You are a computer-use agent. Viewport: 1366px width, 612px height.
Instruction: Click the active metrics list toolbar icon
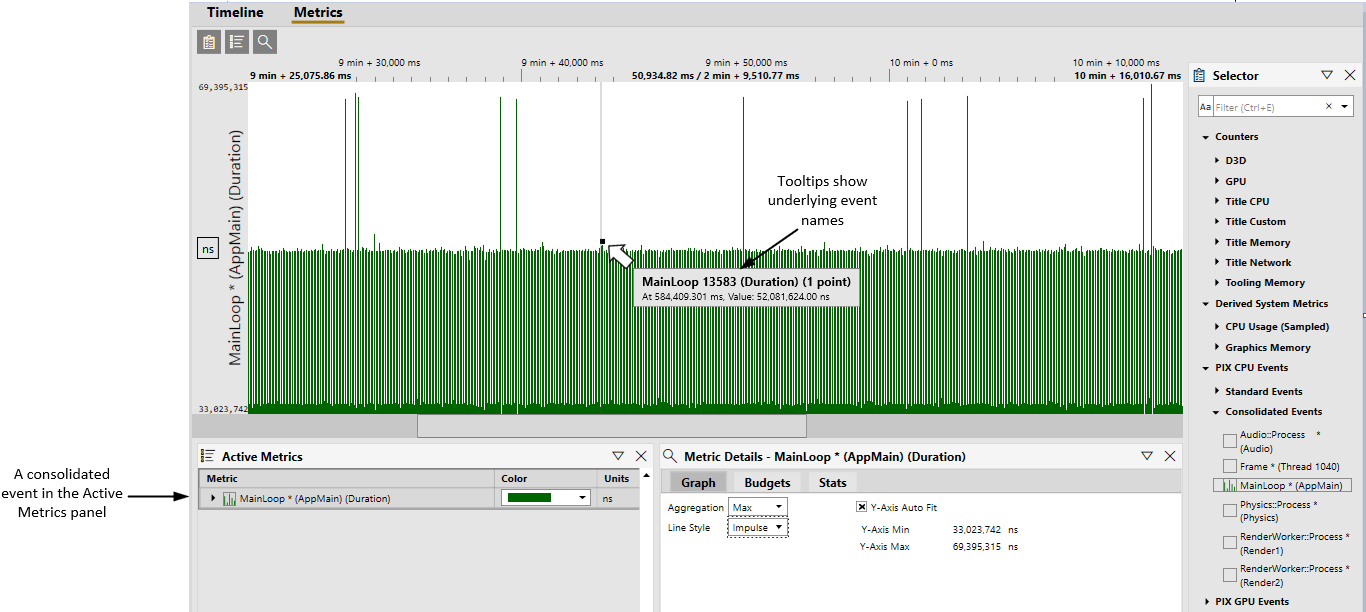[x=237, y=42]
